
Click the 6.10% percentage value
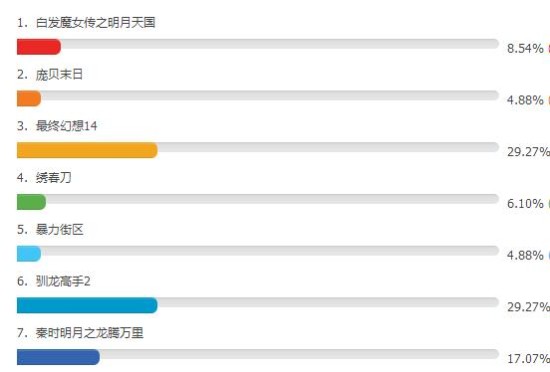click(x=525, y=203)
